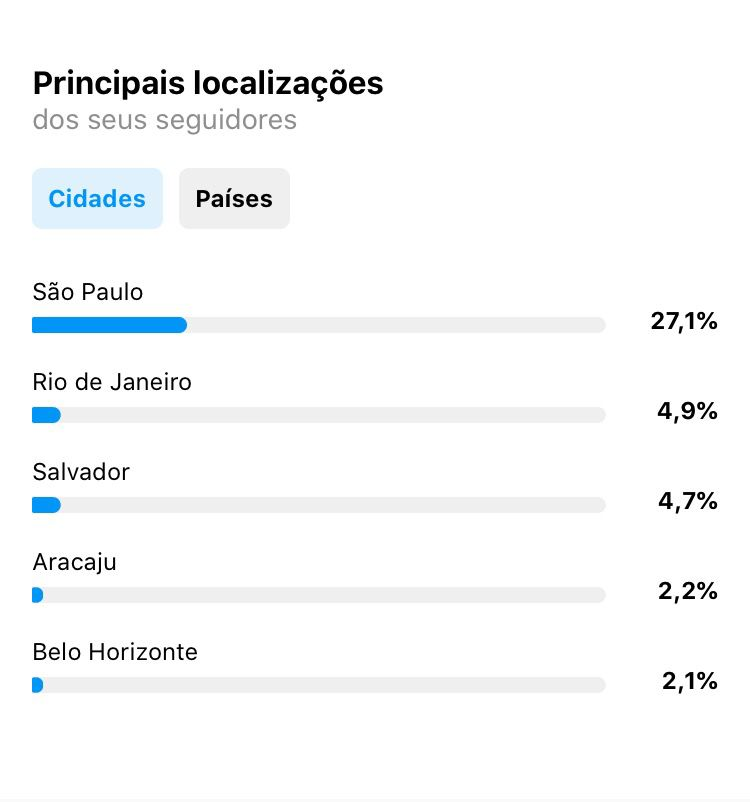The height and width of the screenshot is (802, 750).
Task: Click the 2,2% percentage value
Action: 688,591
